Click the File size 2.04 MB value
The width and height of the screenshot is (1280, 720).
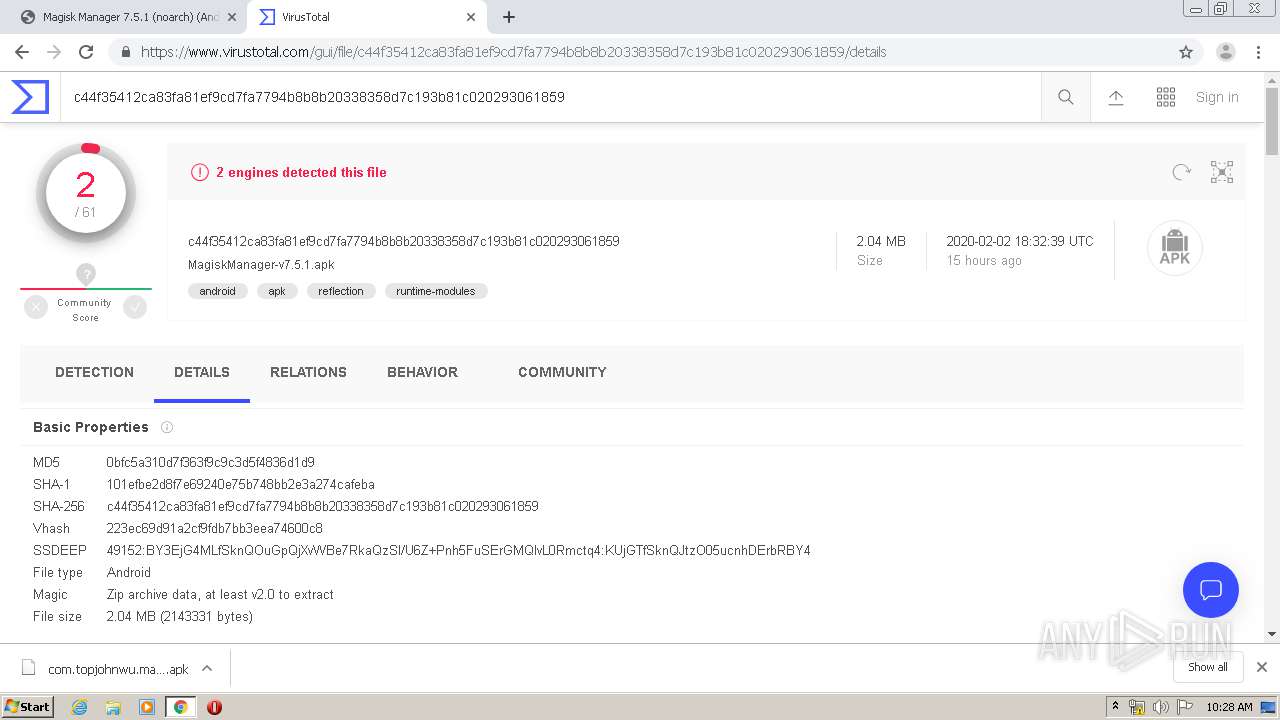[180, 616]
